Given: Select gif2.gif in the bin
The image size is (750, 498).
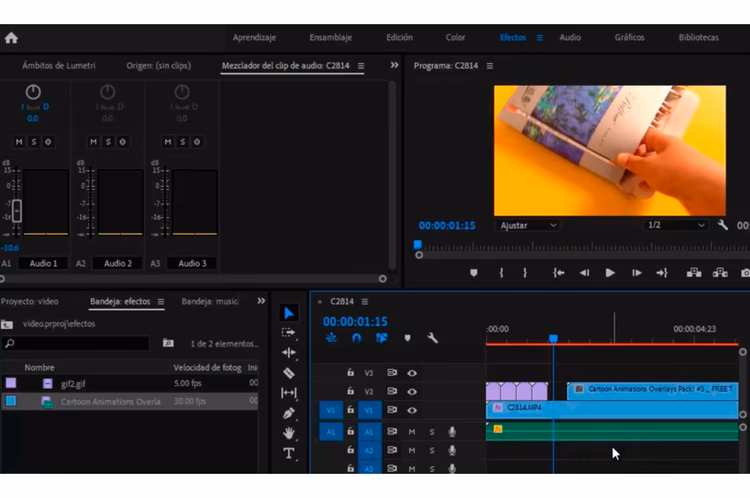Looking at the screenshot, I should pyautogui.click(x=73, y=383).
